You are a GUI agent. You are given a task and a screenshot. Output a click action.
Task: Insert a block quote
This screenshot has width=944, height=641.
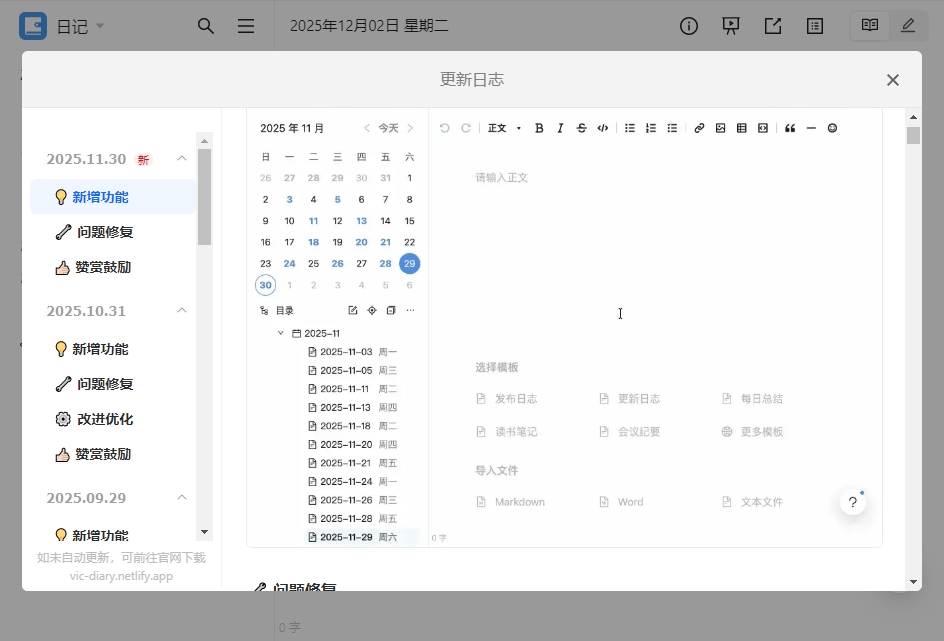(x=790, y=128)
